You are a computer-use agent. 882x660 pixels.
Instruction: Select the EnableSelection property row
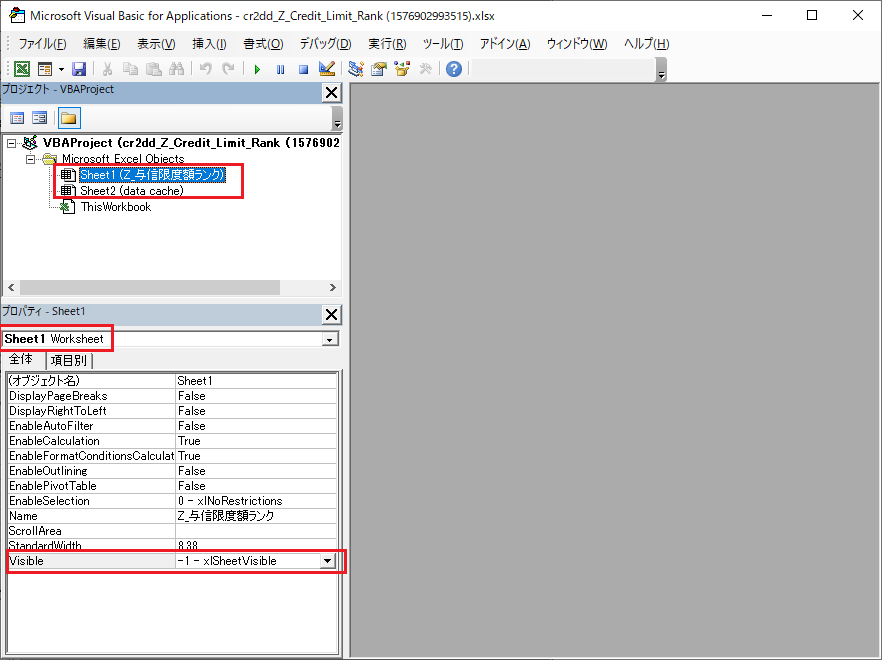[x=173, y=501]
